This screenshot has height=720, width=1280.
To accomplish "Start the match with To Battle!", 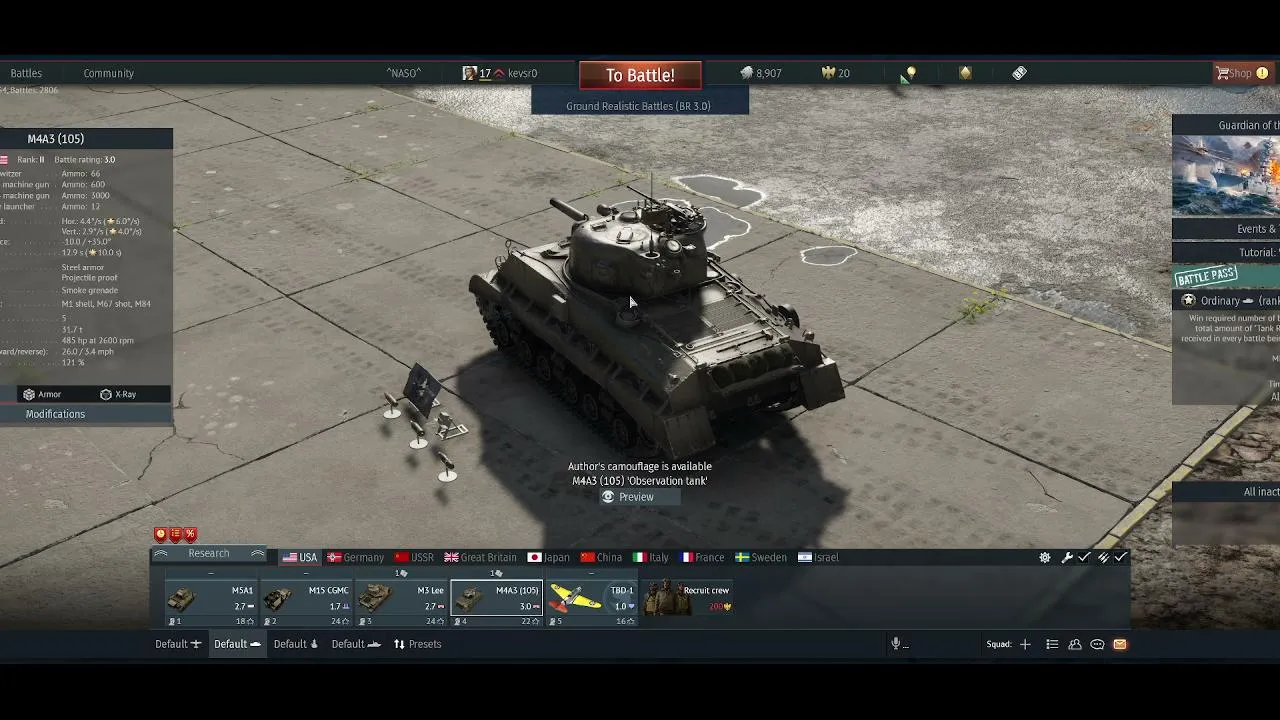I will [640, 75].
